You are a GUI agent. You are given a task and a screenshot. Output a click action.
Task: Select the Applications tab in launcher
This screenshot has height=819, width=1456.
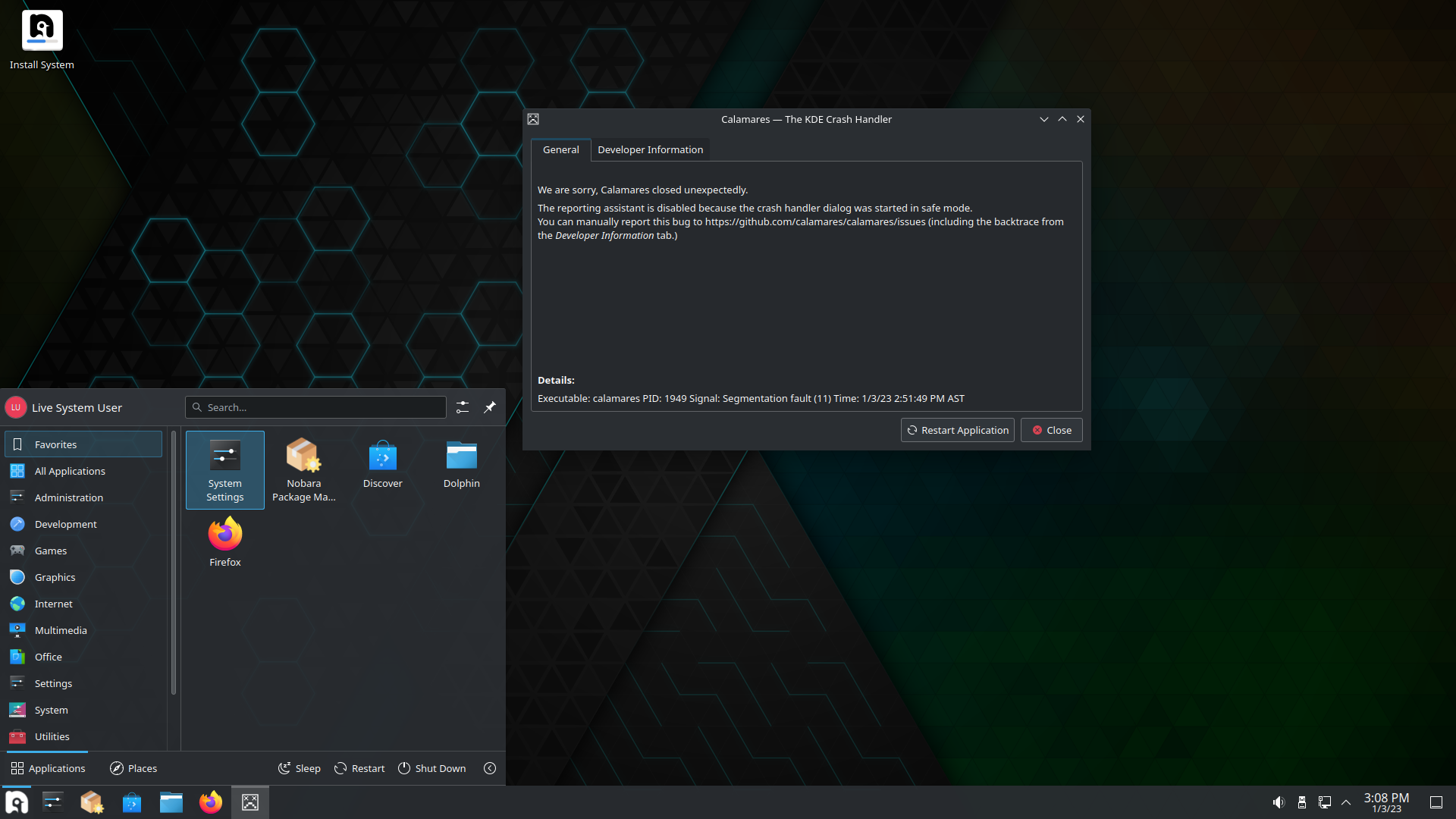tap(48, 768)
